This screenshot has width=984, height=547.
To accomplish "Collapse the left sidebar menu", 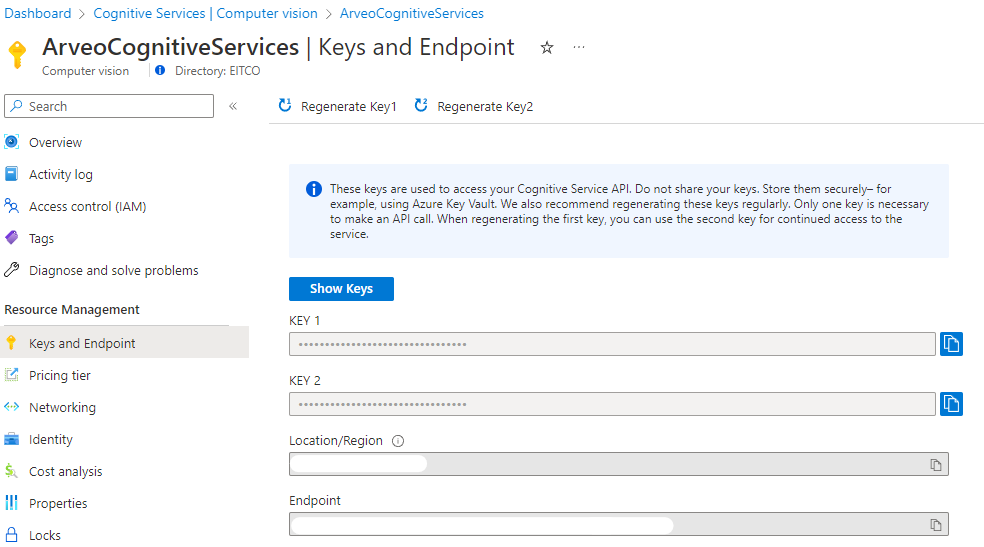I will click(x=233, y=106).
